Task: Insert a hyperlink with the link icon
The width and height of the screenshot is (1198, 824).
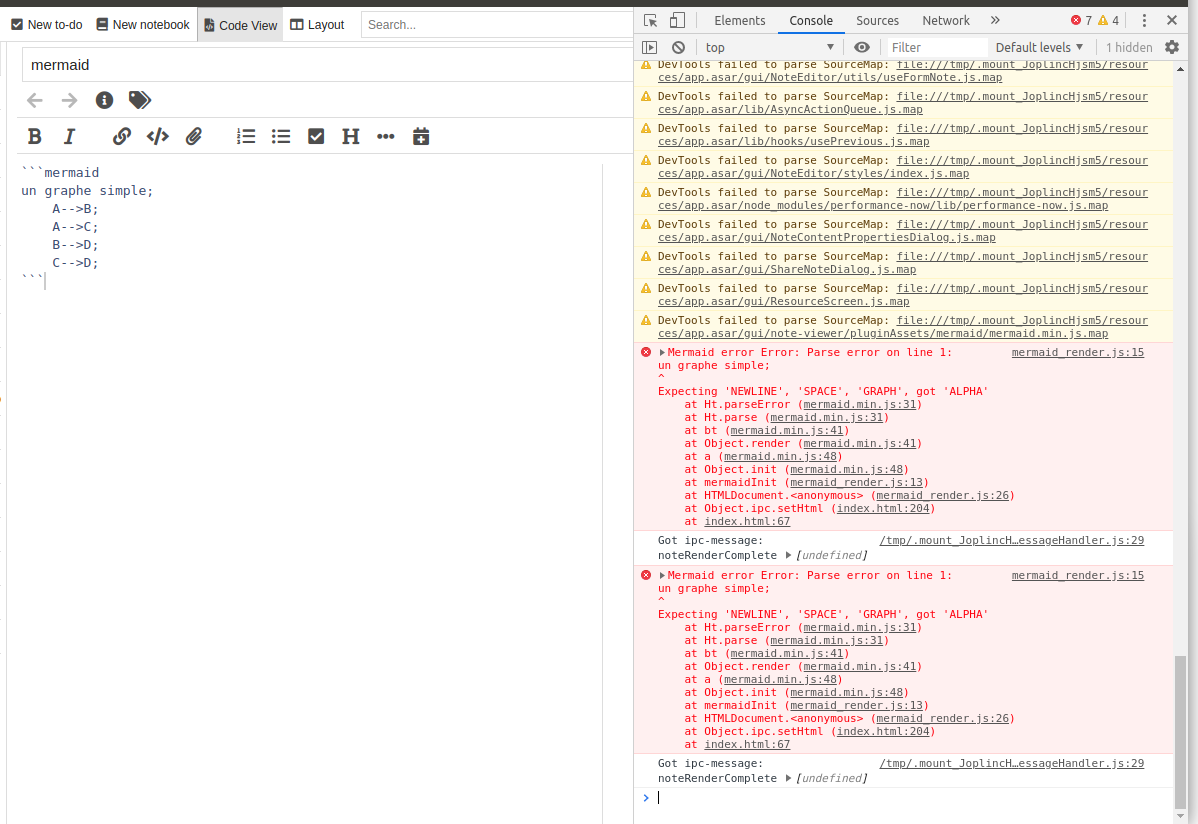Action: (121, 137)
